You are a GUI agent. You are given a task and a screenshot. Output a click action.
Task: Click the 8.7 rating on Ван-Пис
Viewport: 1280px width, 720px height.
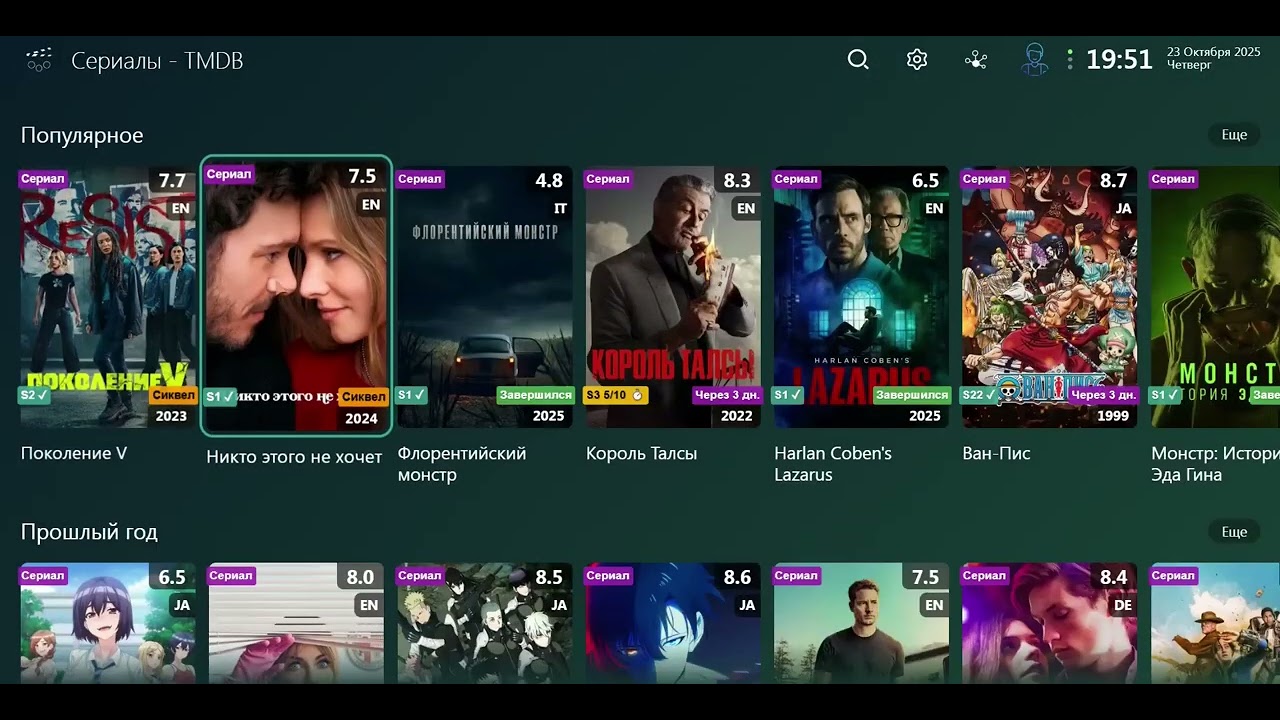pyautogui.click(x=1114, y=181)
